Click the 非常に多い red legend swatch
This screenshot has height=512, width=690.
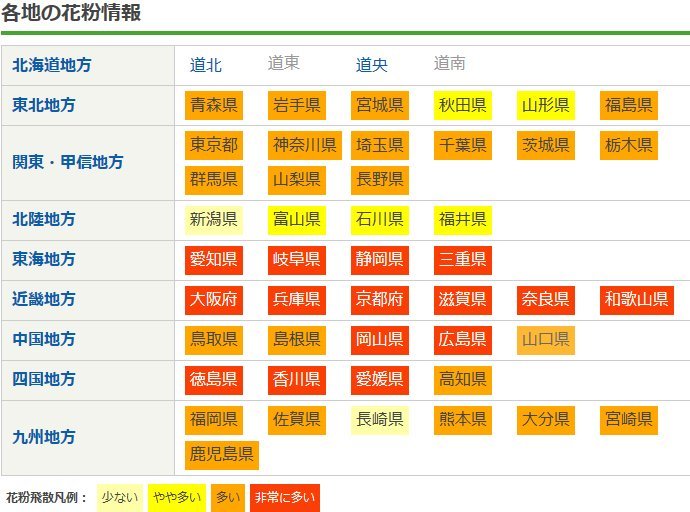pos(284,497)
